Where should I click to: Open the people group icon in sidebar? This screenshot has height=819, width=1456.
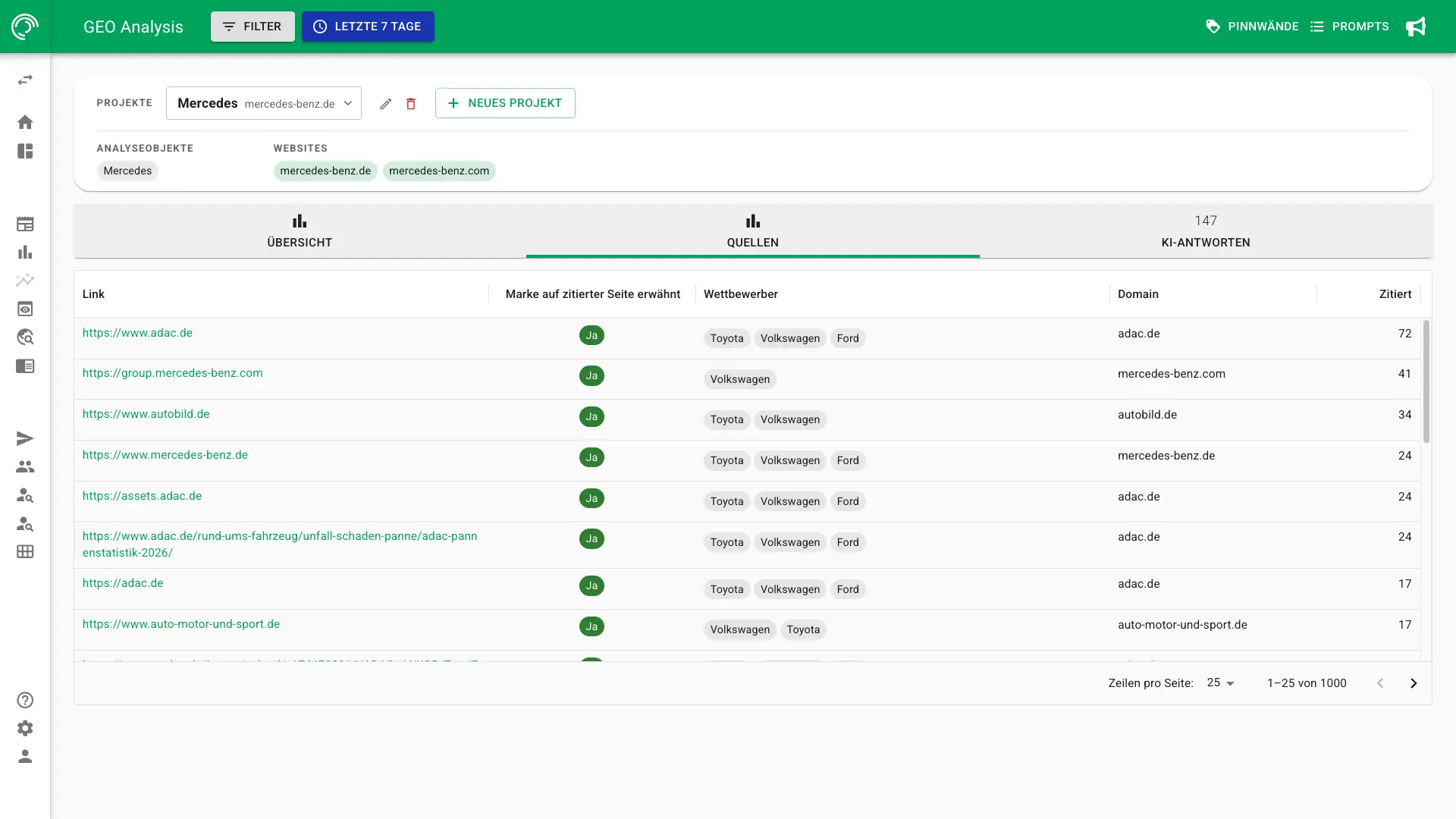tap(25, 467)
